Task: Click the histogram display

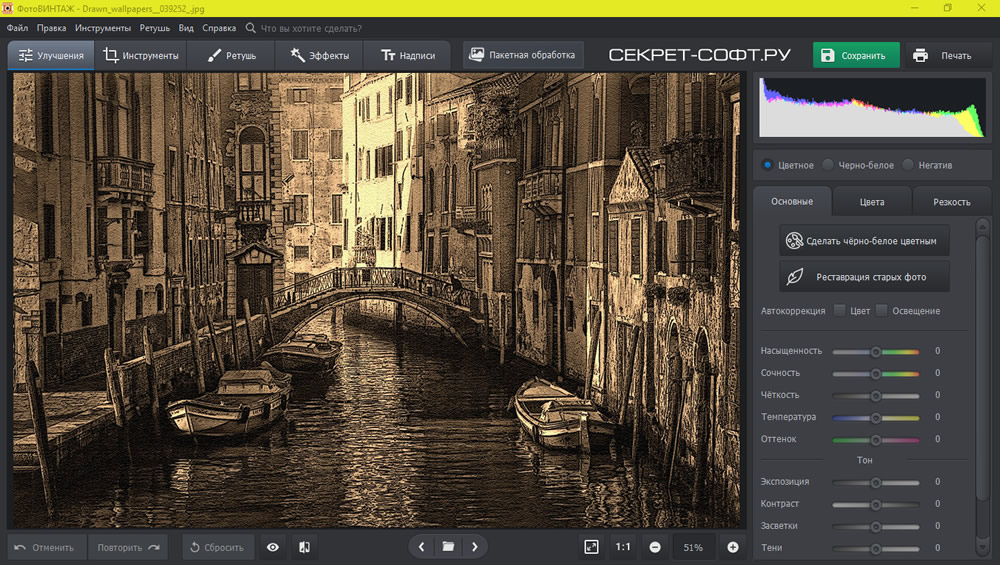Action: coord(872,107)
